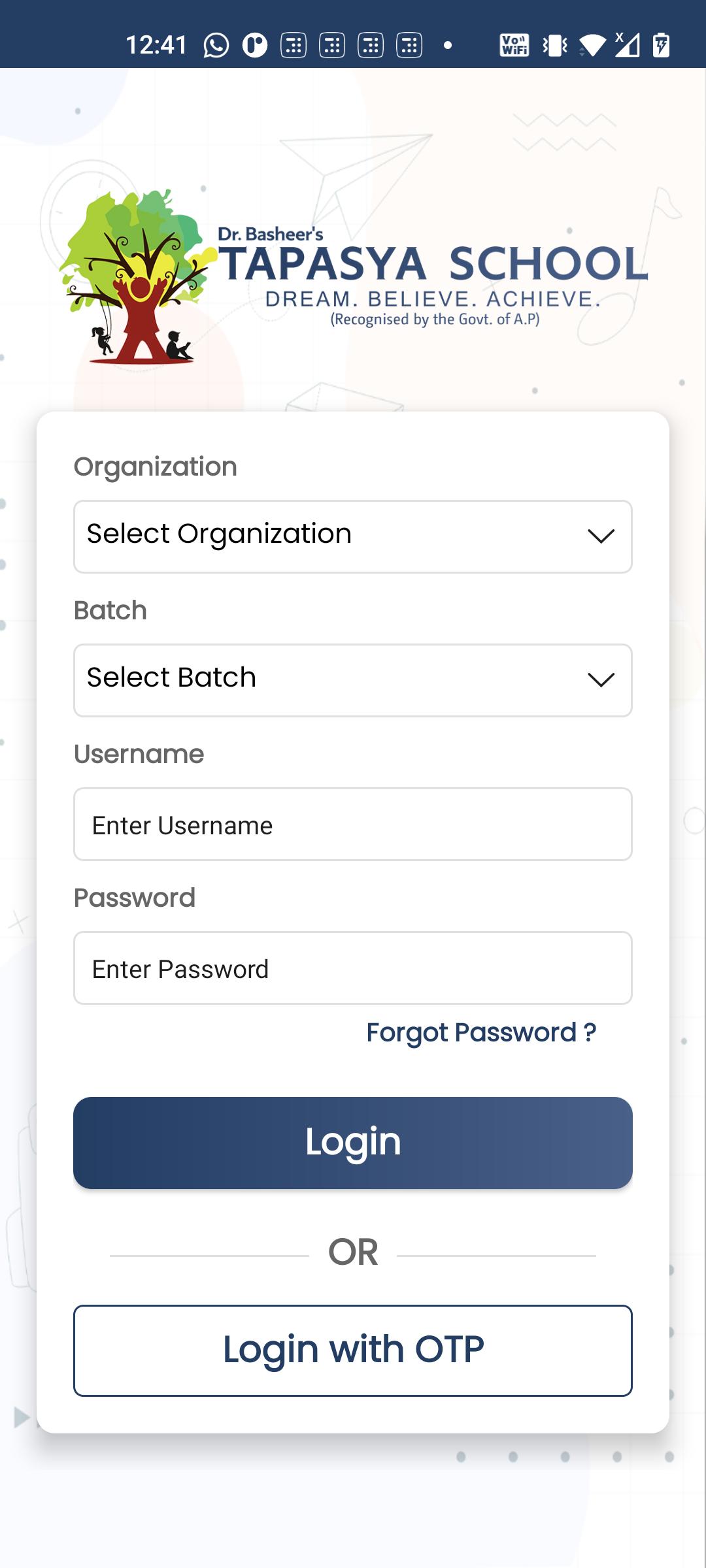Screen dimensions: 706x1568
Task: Open the Select Batch dropdown
Action: pos(353,680)
